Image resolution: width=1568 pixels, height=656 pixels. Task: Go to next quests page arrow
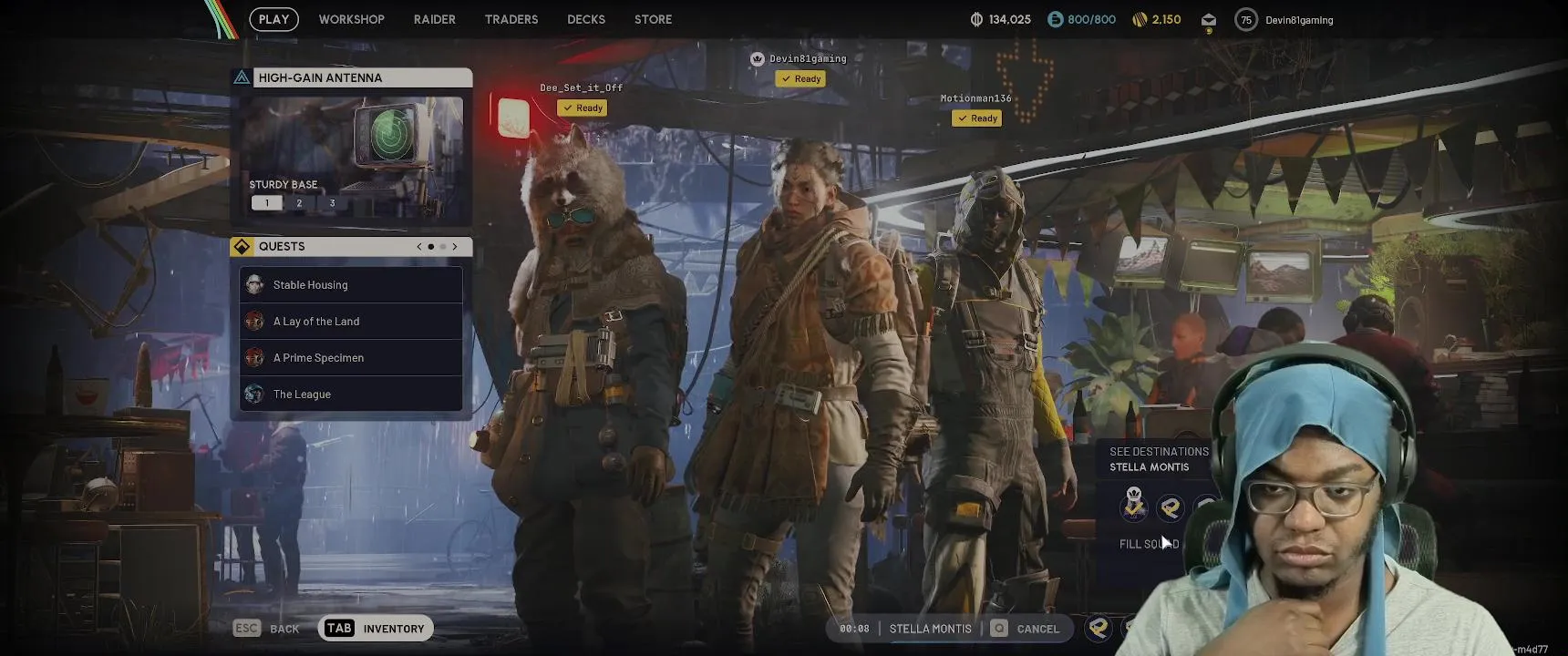(x=455, y=247)
